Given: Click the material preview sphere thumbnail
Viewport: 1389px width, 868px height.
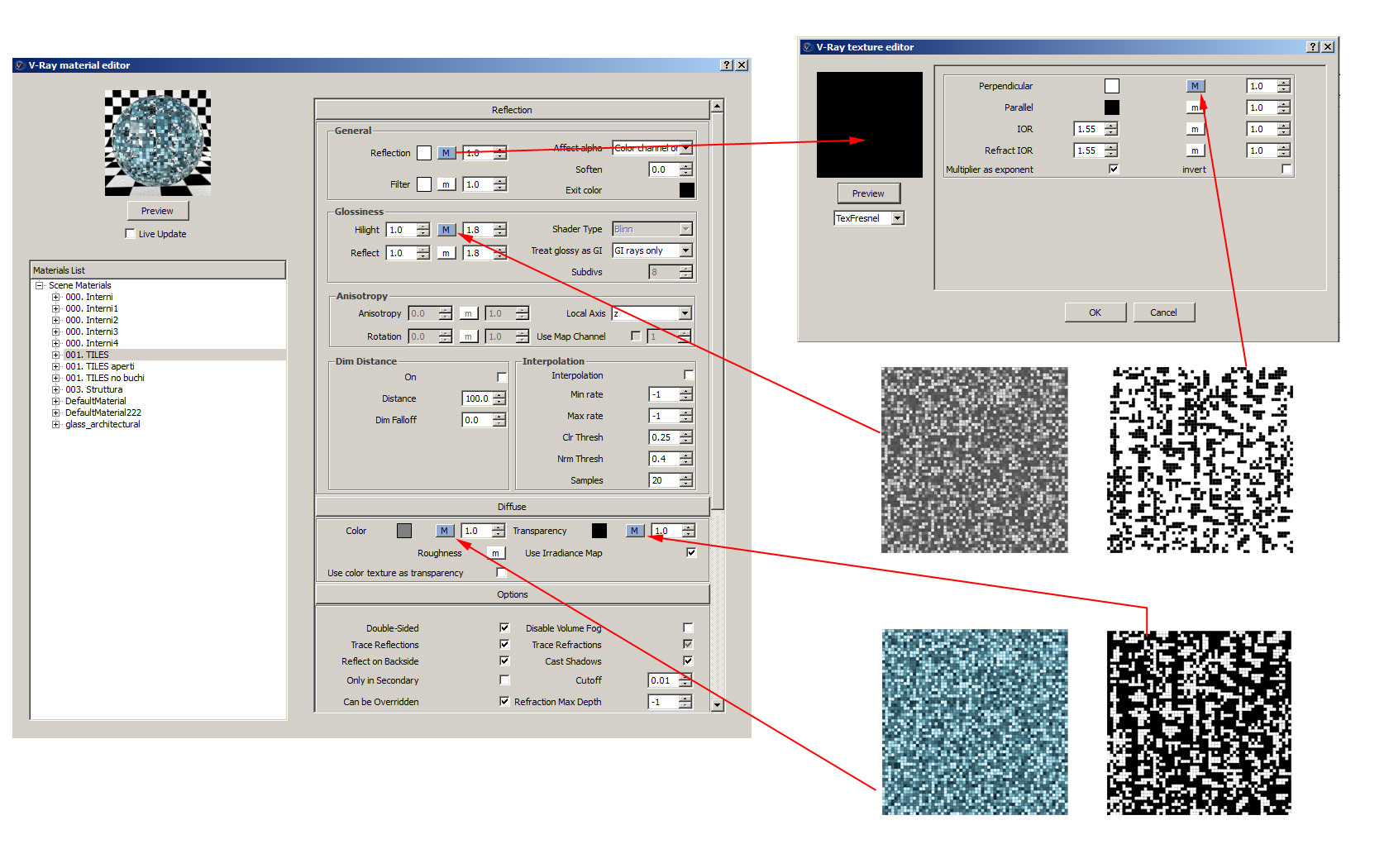Looking at the screenshot, I should coord(158,143).
